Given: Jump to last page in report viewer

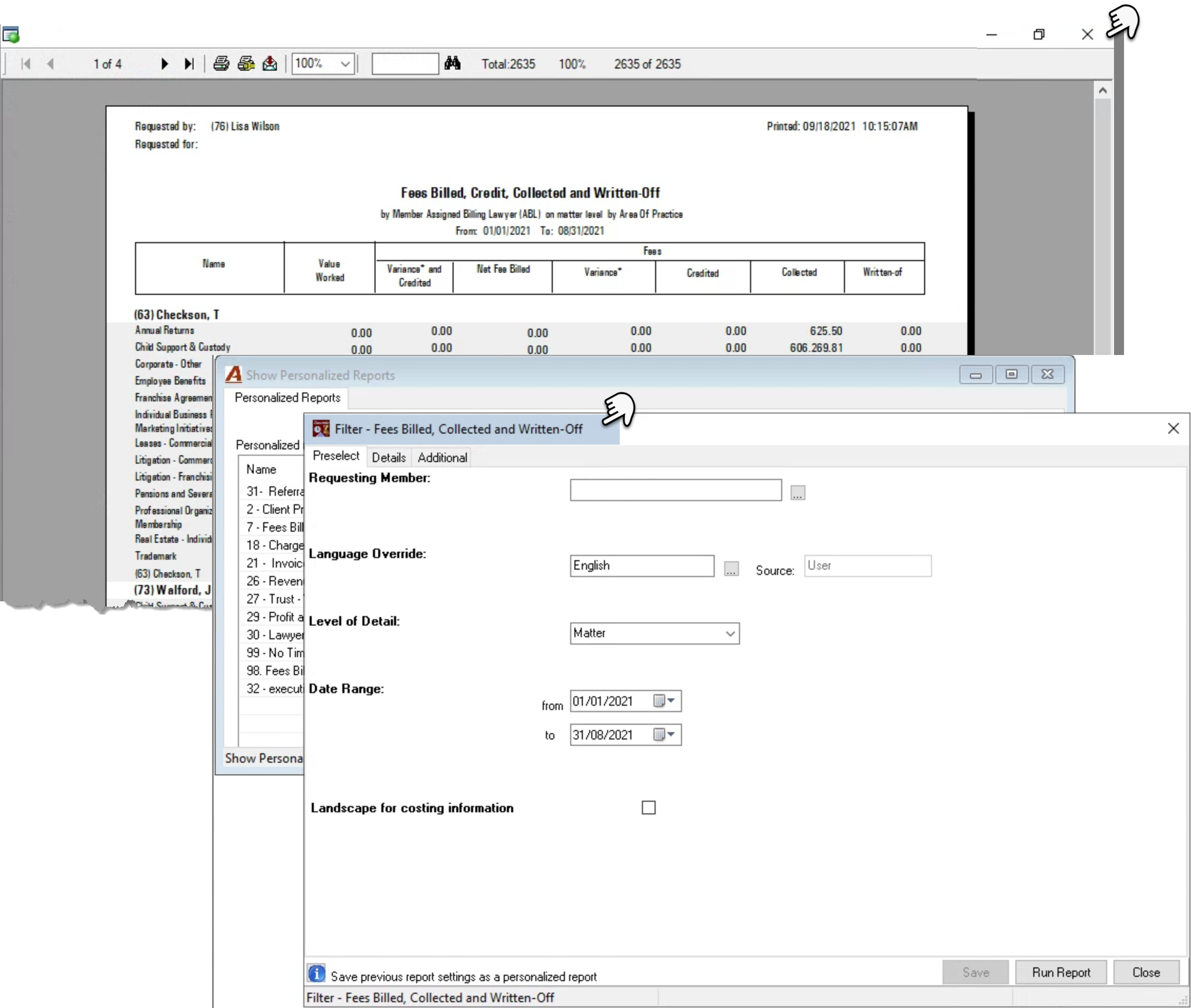Looking at the screenshot, I should (x=189, y=64).
